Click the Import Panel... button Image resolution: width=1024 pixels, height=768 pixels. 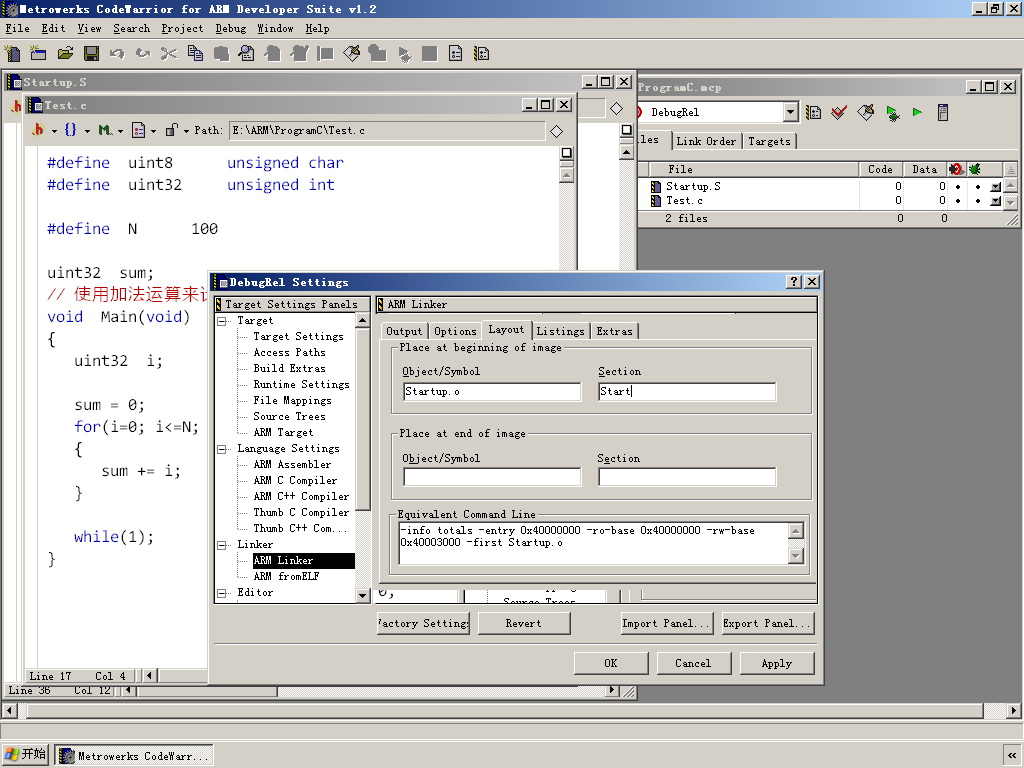(x=667, y=623)
